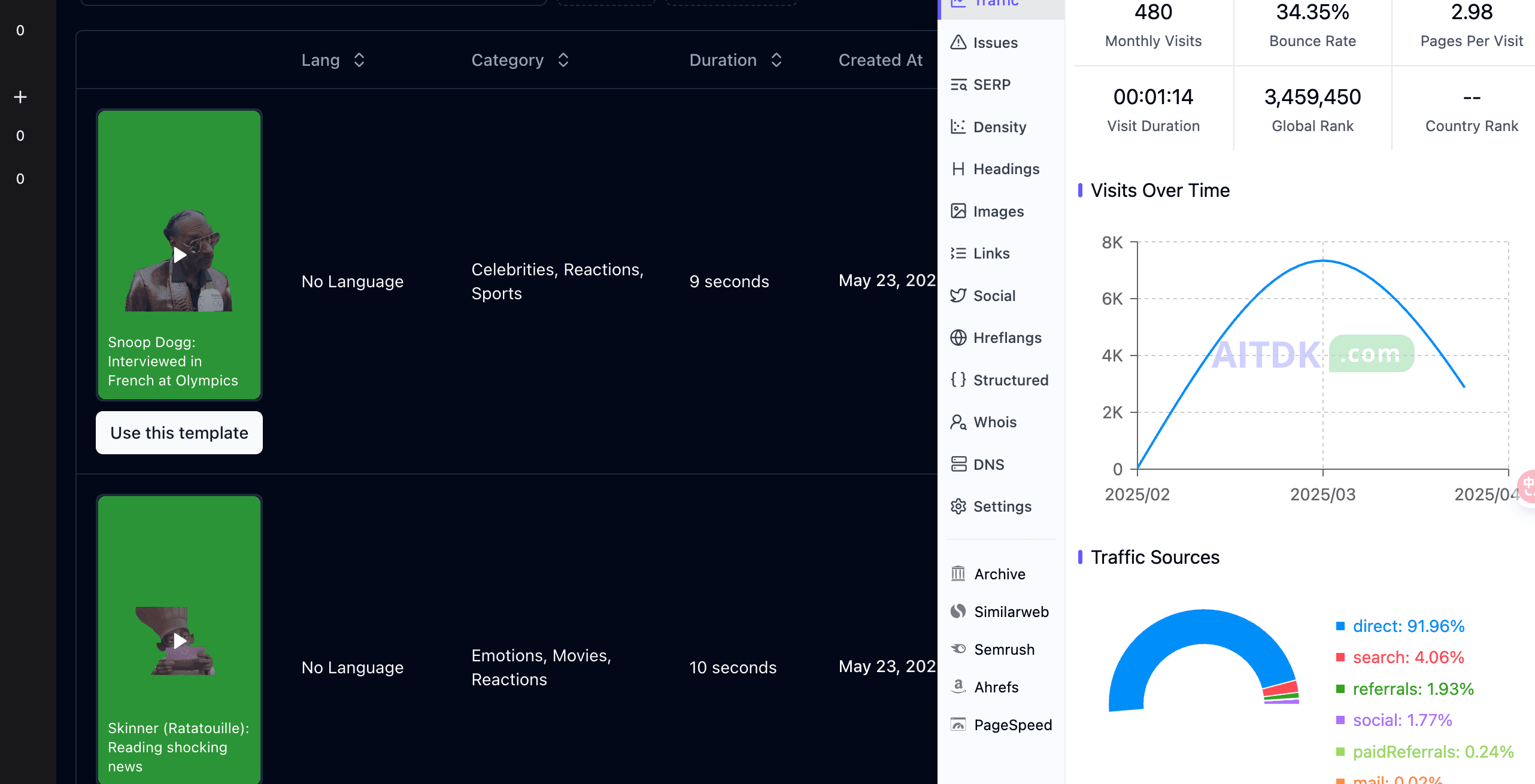The height and width of the screenshot is (784, 1535).
Task: Click 'No Language' in Skinner row
Action: [353, 667]
